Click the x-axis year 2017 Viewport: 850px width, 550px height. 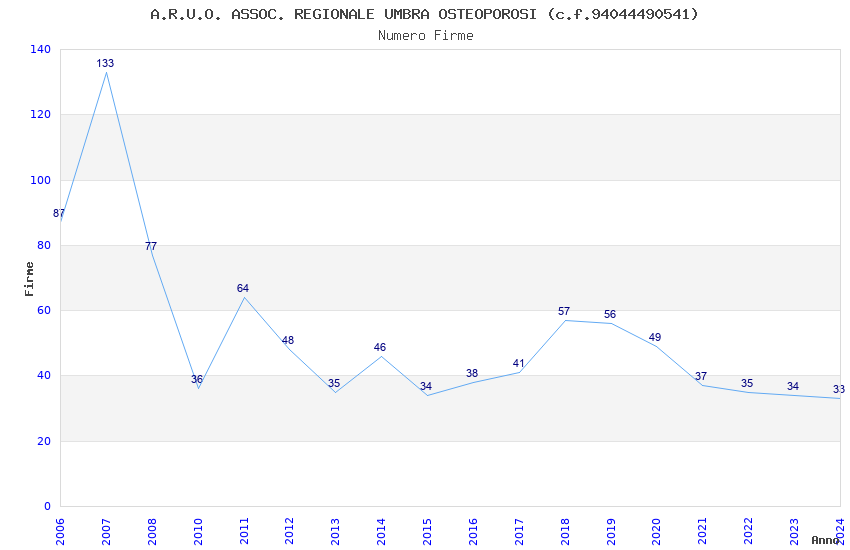coord(519,531)
